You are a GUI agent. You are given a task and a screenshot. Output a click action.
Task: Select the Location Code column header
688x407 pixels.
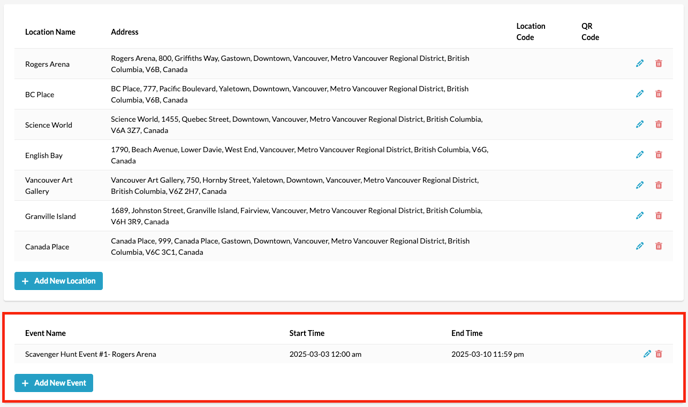click(x=530, y=32)
